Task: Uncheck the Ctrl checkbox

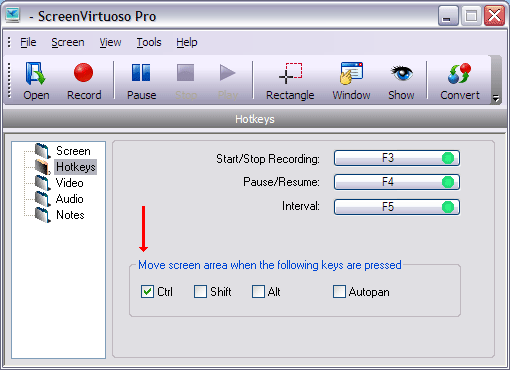Action: pos(147,292)
